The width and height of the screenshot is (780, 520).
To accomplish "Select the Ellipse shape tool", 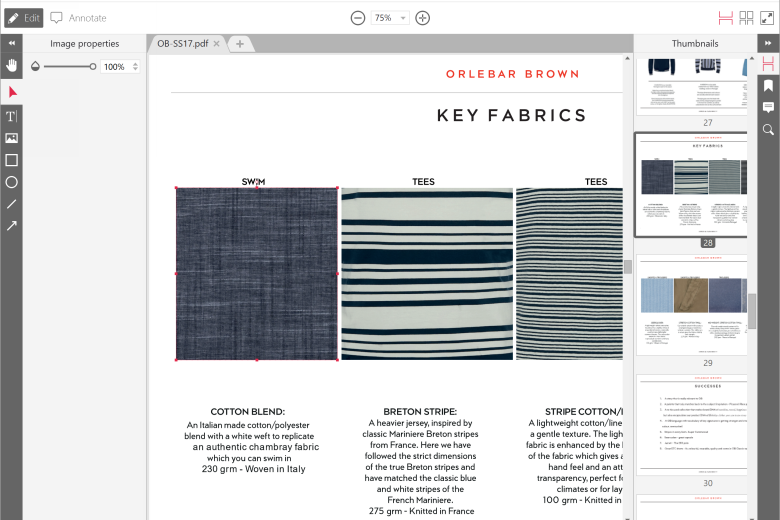I will point(11,182).
